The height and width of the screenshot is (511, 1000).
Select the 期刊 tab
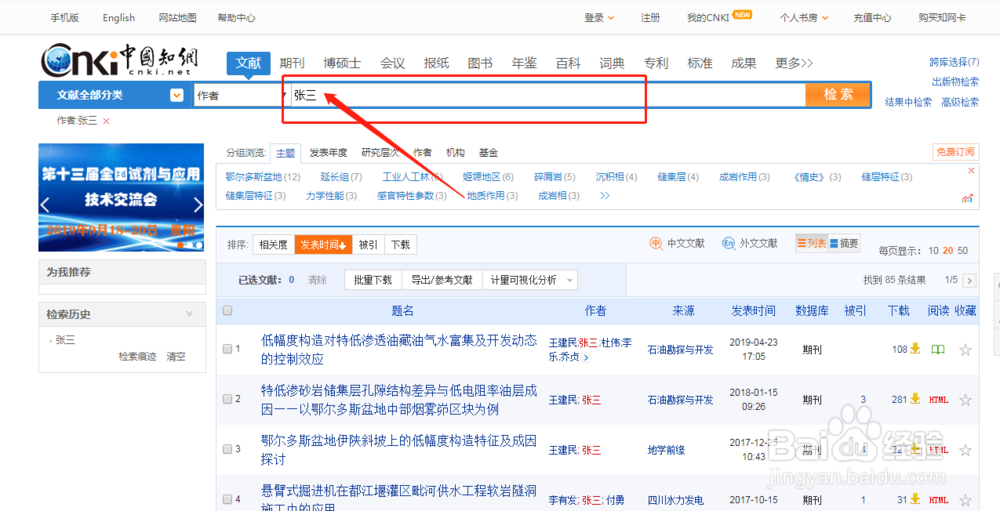[292, 63]
